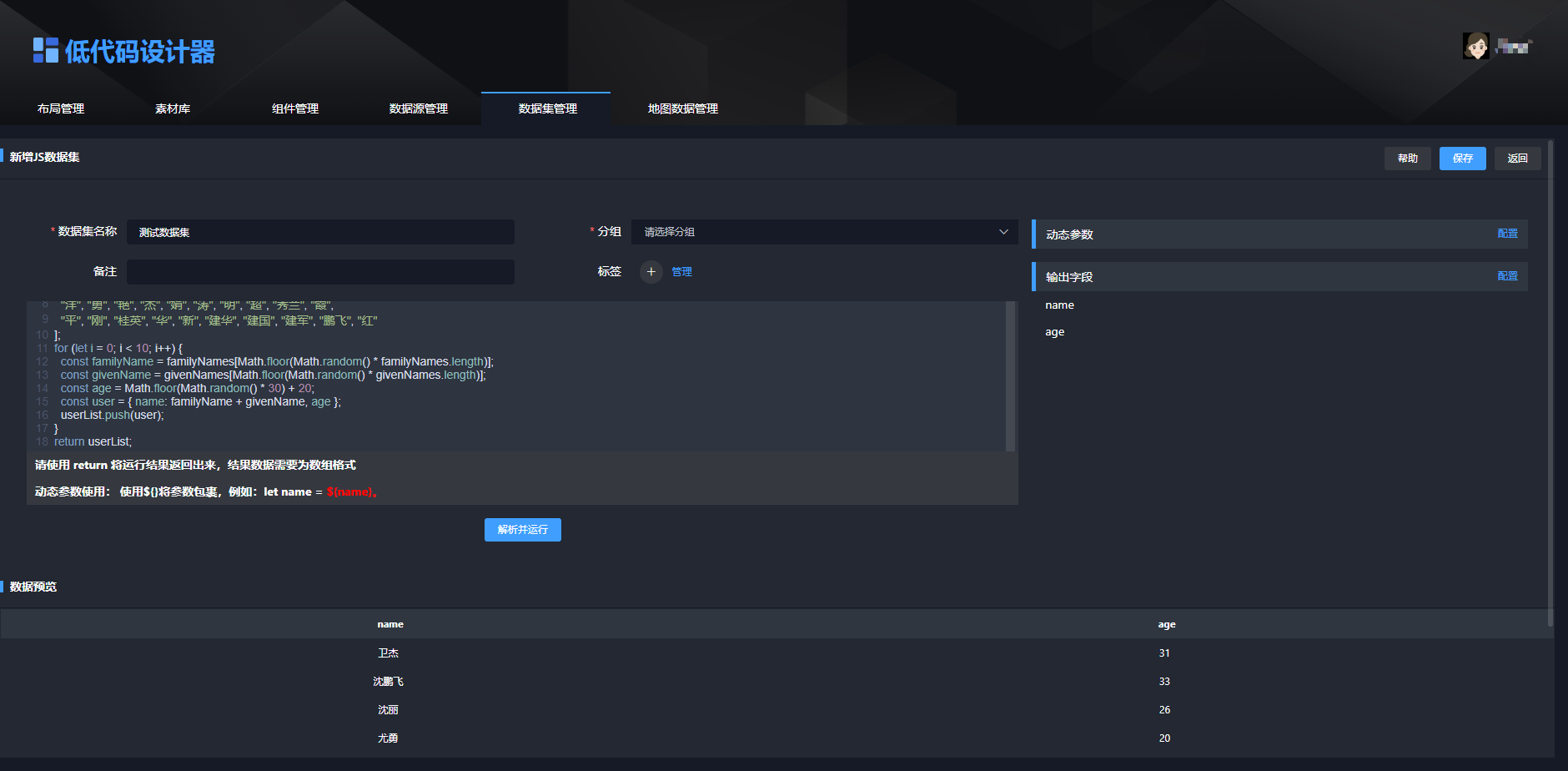Click the code editor vertical scrollbar
Screen dimensions: 1568x771
1010,375
